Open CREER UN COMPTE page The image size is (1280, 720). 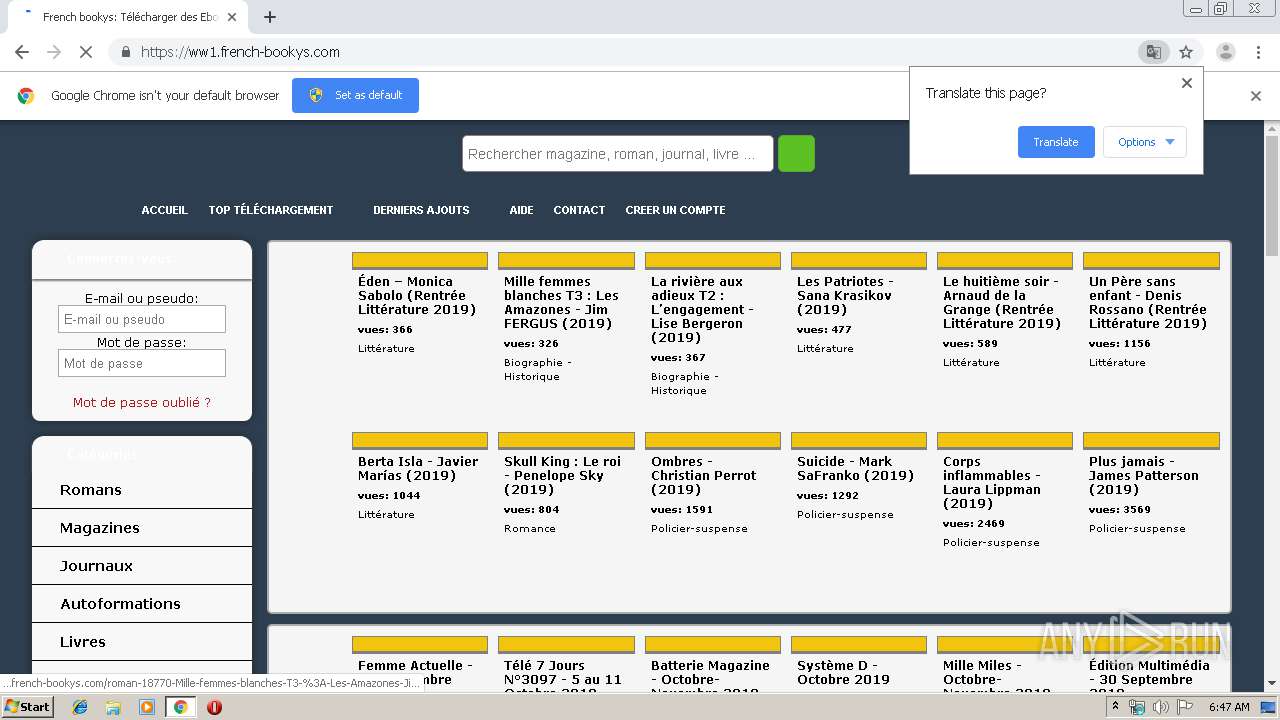(675, 210)
